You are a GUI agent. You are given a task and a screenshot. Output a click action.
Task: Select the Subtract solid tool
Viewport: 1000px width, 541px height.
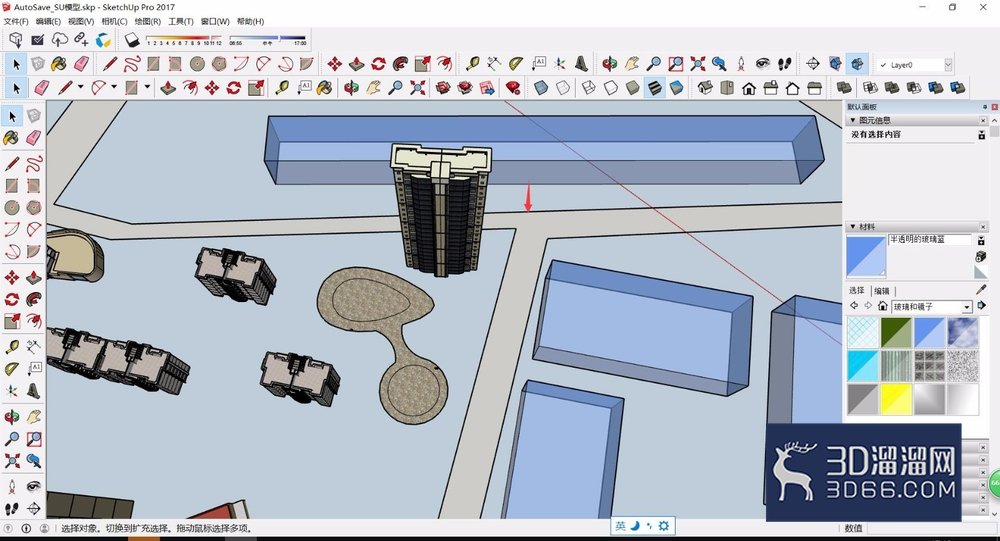coord(913,87)
